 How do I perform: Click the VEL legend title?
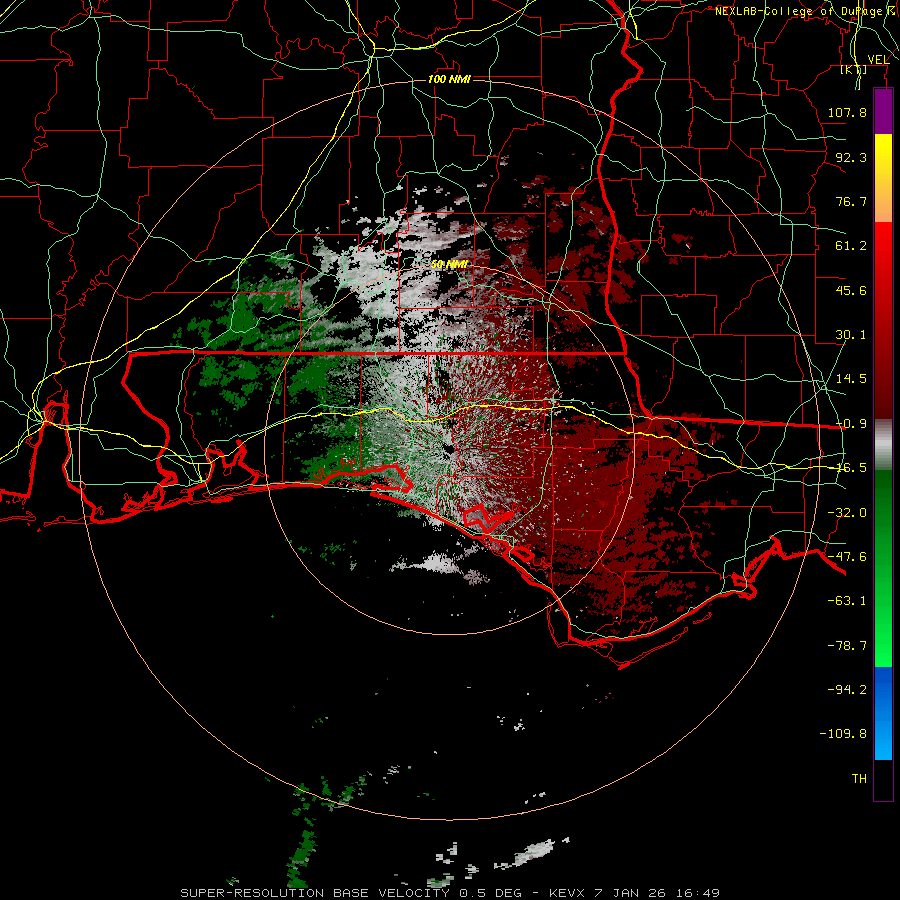pos(879,60)
